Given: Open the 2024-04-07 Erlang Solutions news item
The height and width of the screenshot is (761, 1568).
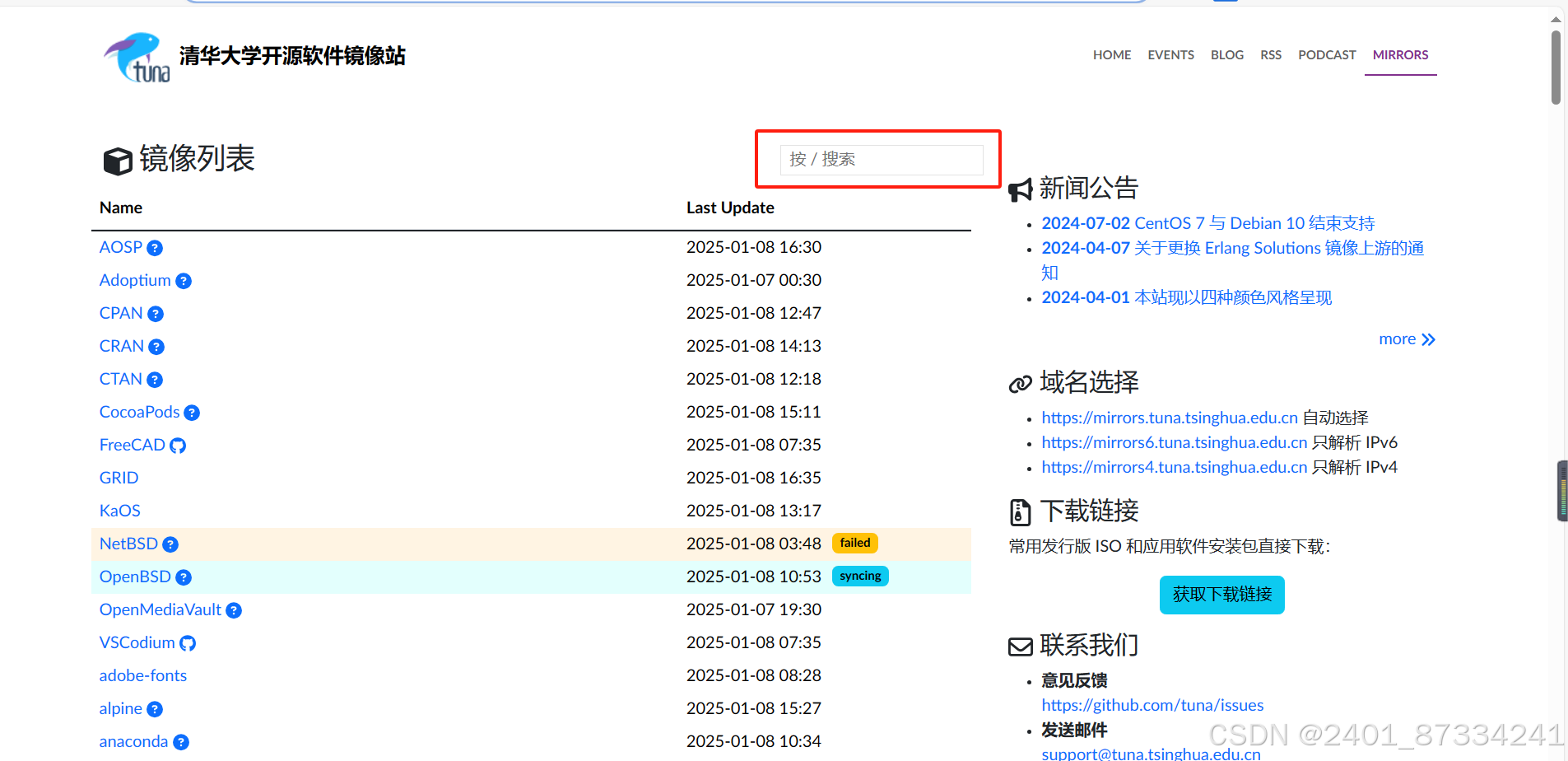Looking at the screenshot, I should coord(1232,260).
